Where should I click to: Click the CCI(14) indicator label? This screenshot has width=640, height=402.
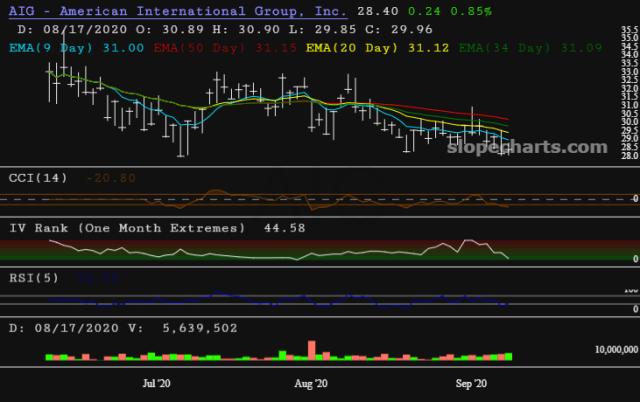point(40,178)
